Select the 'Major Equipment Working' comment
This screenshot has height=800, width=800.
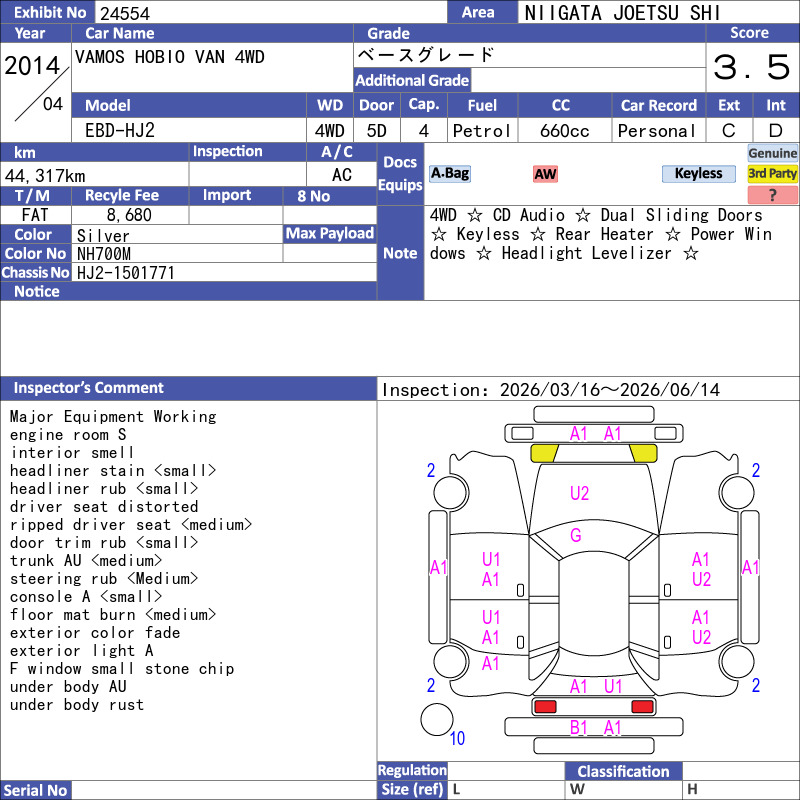point(113,417)
